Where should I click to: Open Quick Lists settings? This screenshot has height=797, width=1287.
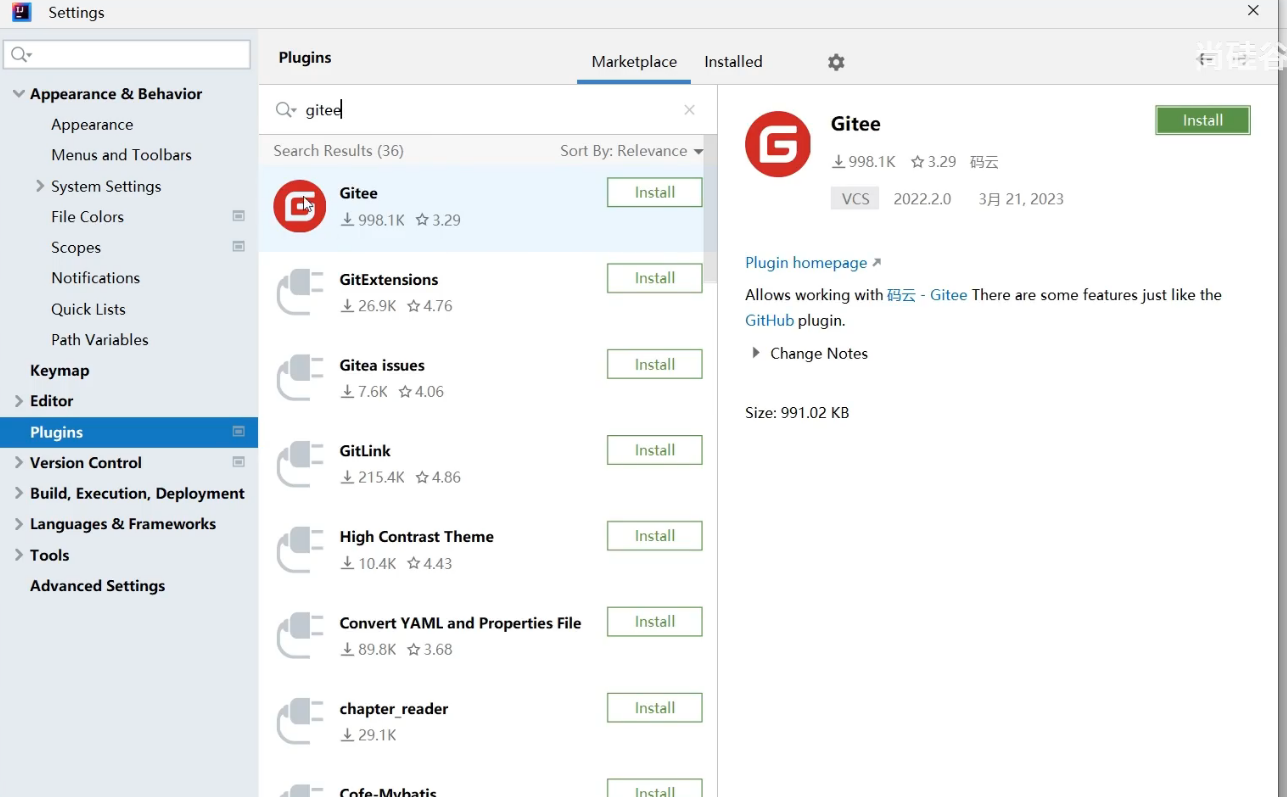[x=88, y=309]
